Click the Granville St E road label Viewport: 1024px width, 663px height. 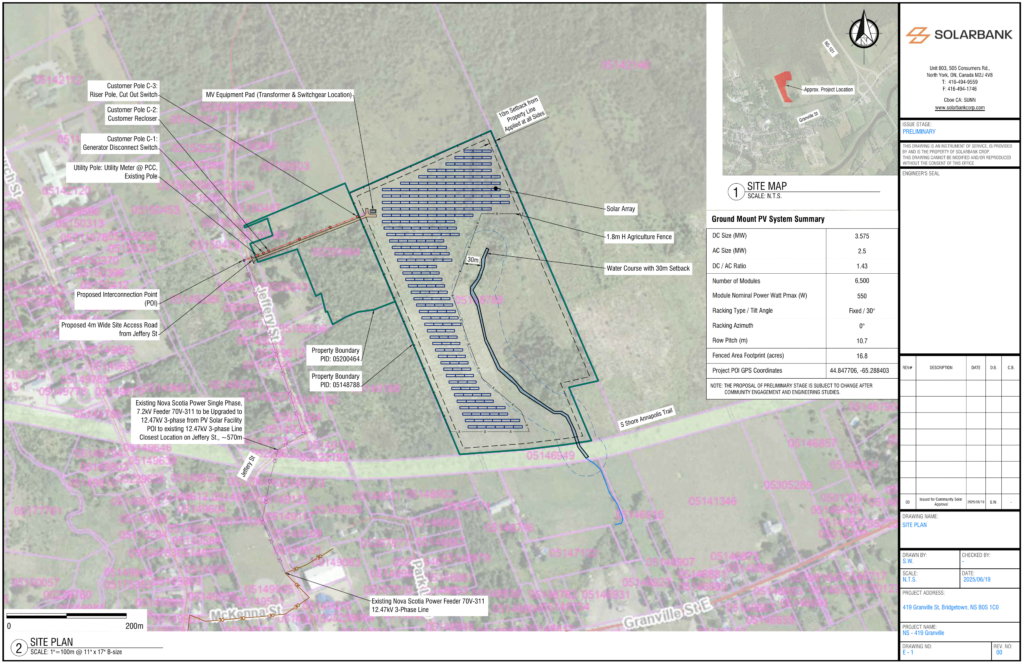pyautogui.click(x=667, y=613)
